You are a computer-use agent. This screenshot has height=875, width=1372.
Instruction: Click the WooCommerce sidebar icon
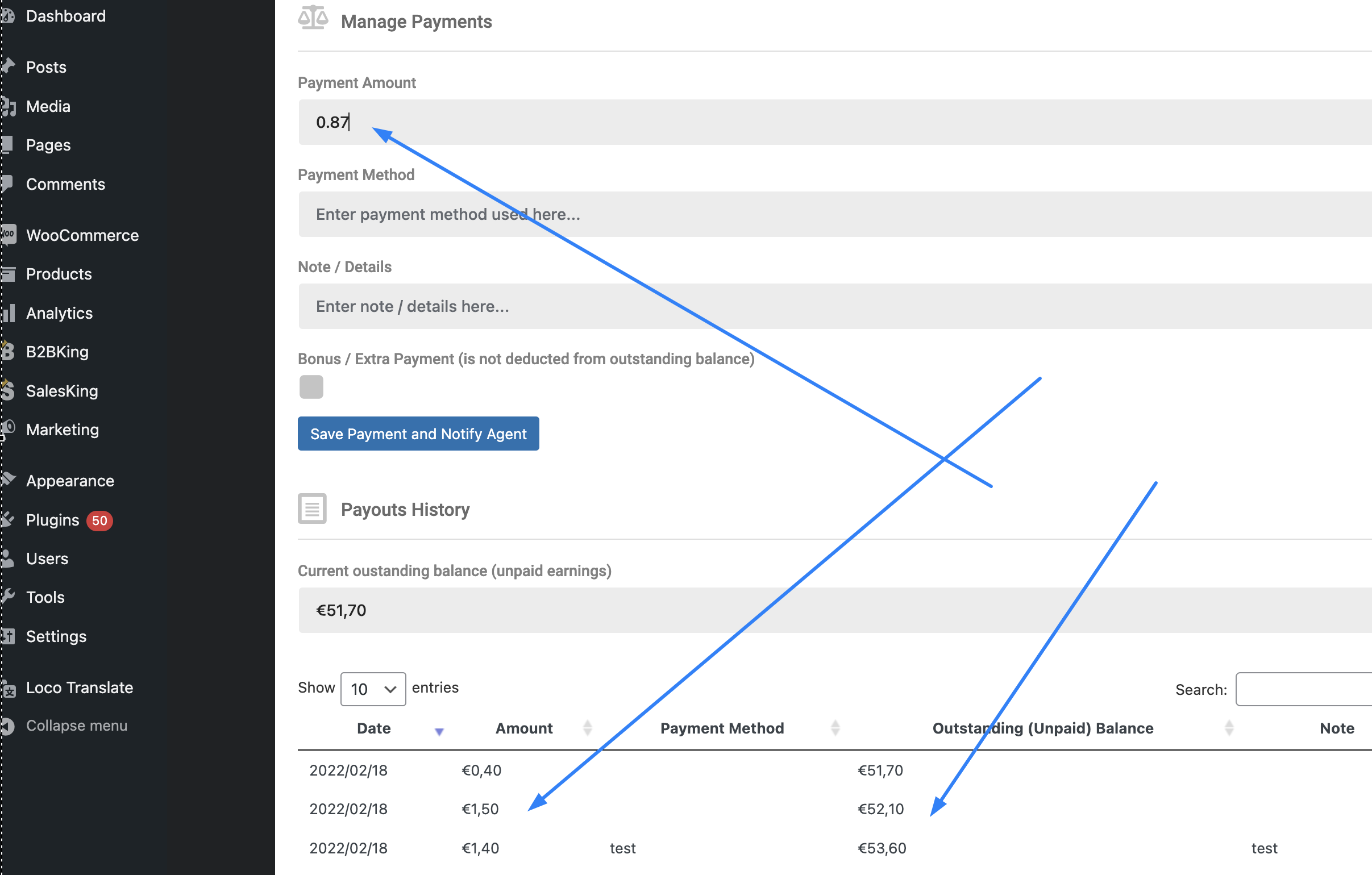click(8, 235)
